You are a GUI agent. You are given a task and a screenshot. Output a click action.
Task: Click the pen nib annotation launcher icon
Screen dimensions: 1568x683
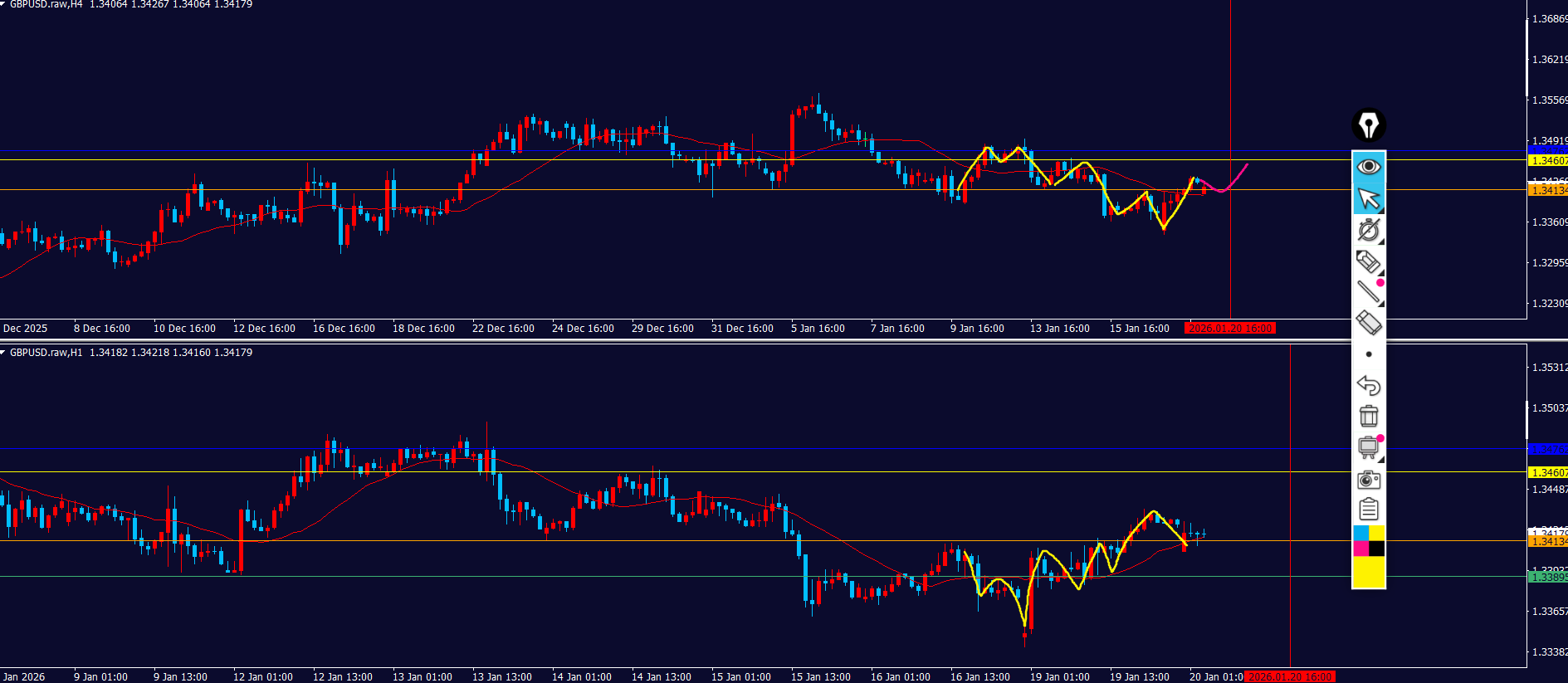[1368, 125]
